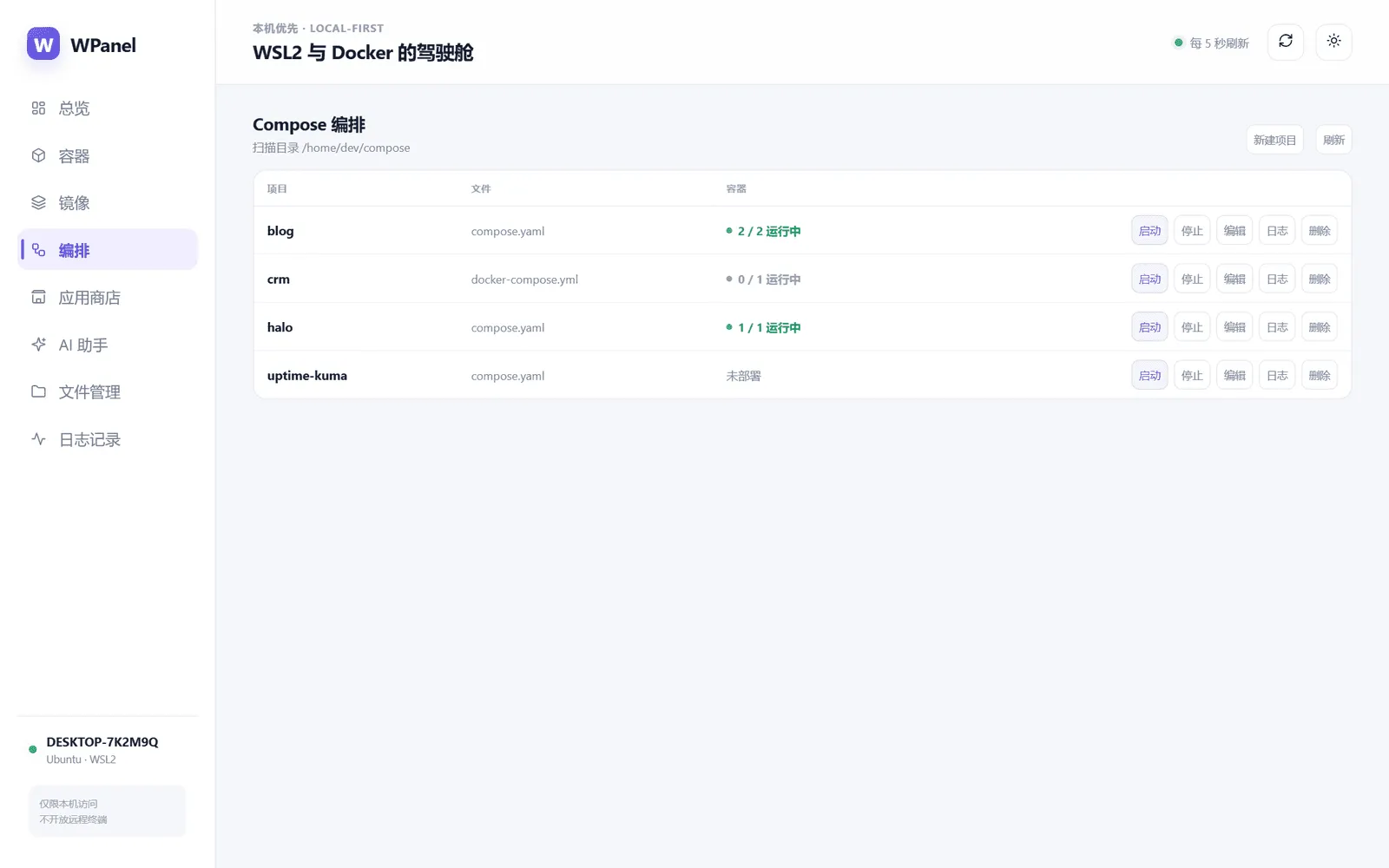
Task: Start the crm project
Action: 1149,279
